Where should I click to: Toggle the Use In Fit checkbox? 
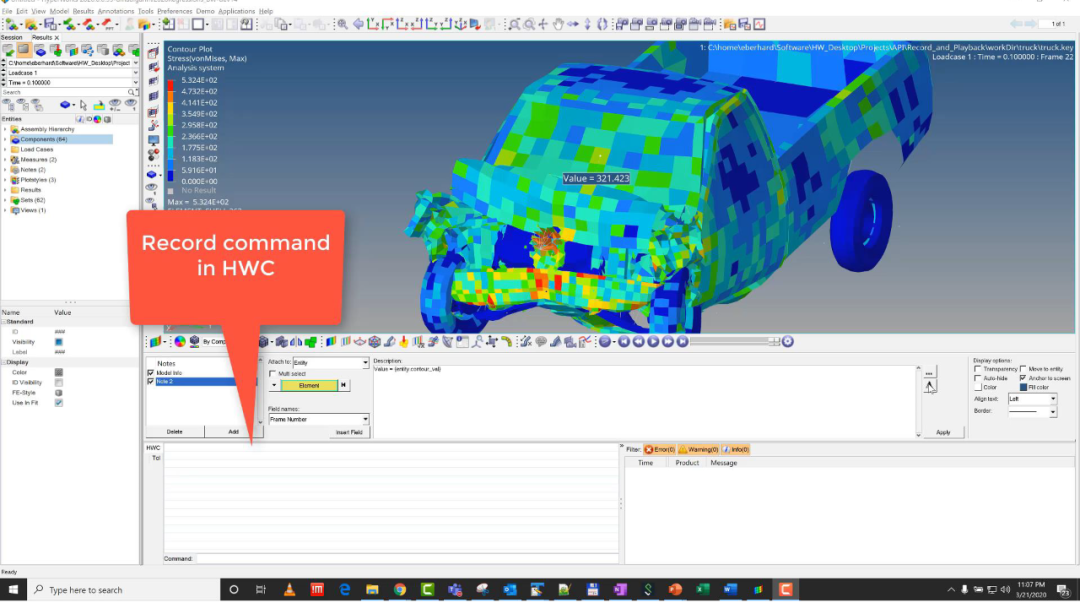pos(59,403)
